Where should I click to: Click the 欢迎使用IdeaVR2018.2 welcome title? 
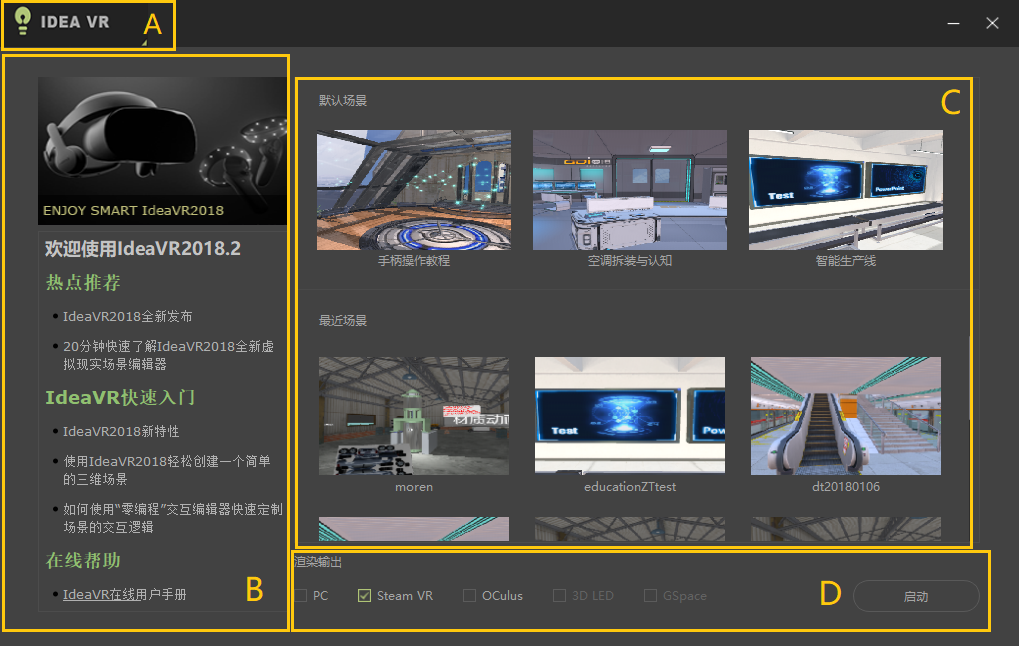[142, 248]
